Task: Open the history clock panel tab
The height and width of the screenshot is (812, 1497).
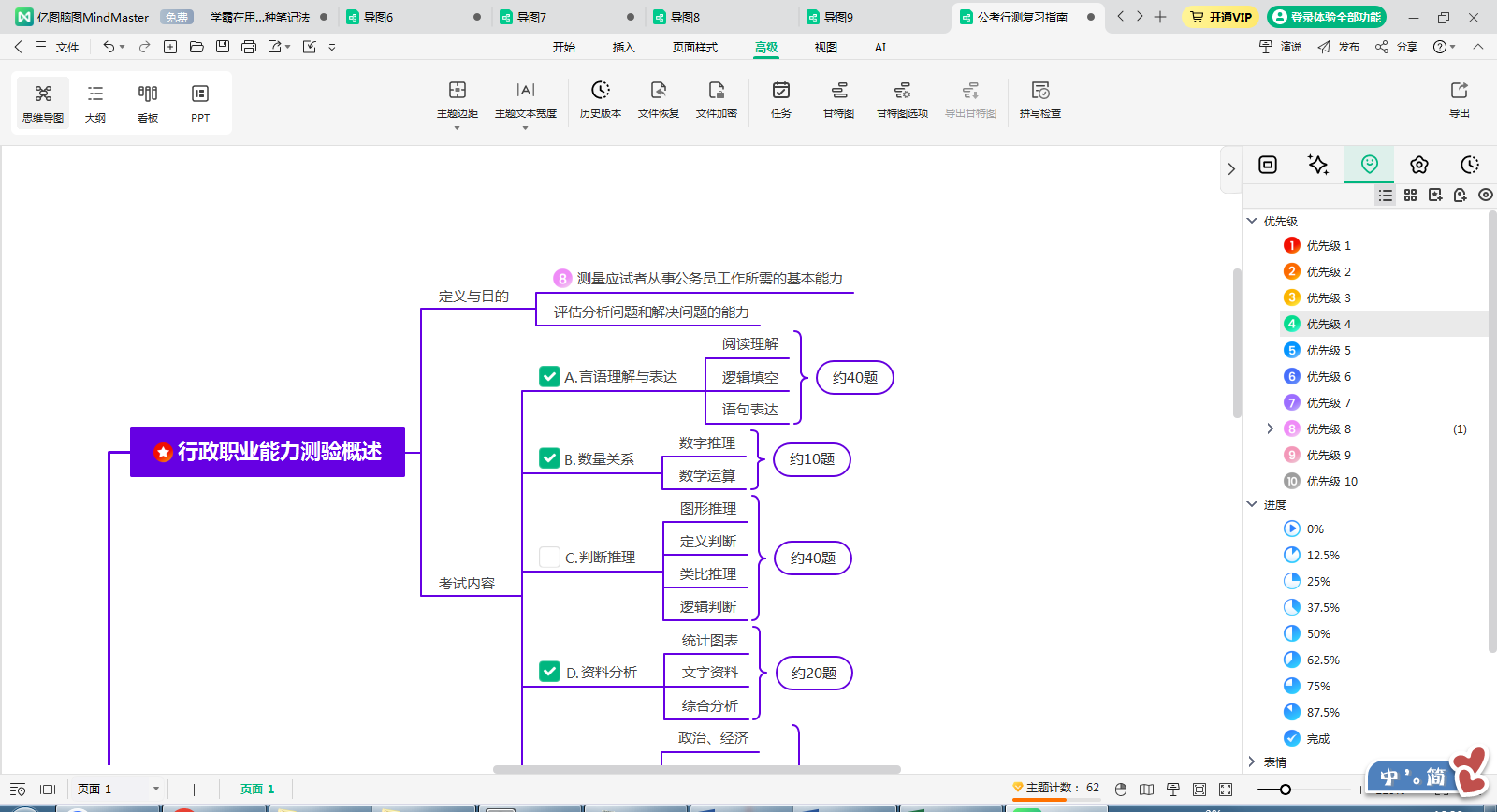Action: pyautogui.click(x=1470, y=165)
